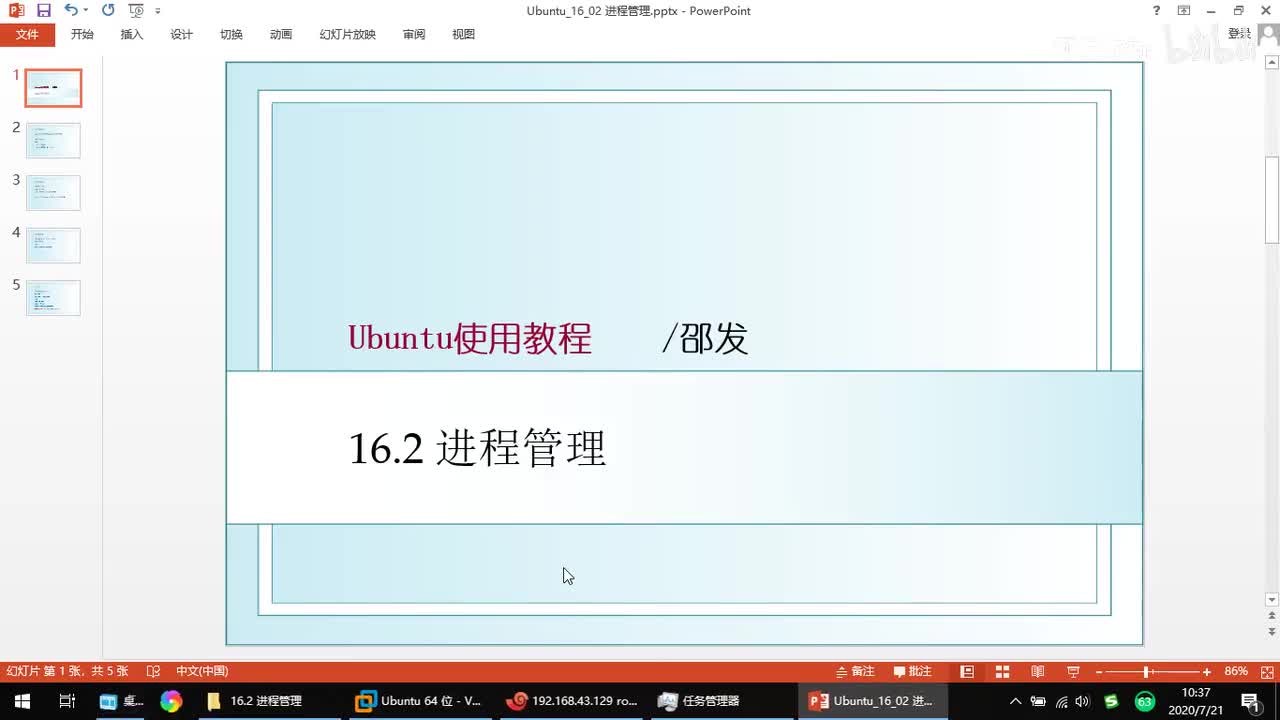Fit slide to current window icon
This screenshot has height=720, width=1280.
(1266, 671)
